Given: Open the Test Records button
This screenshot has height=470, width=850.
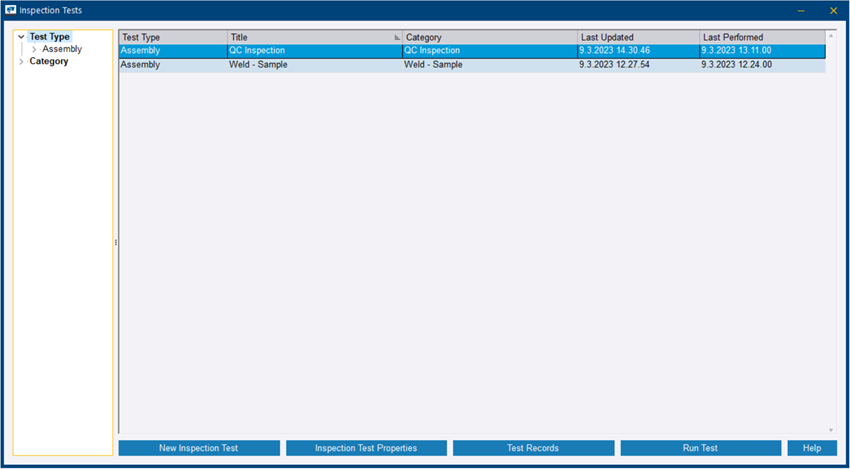Looking at the screenshot, I should (533, 448).
